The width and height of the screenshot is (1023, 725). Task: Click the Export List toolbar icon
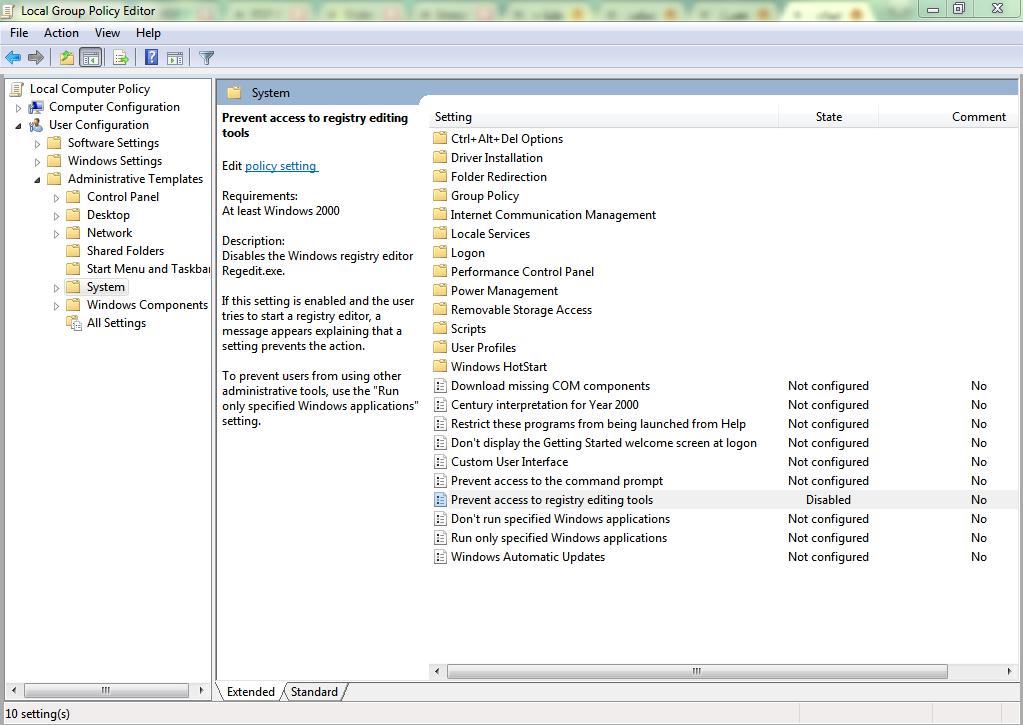120,58
